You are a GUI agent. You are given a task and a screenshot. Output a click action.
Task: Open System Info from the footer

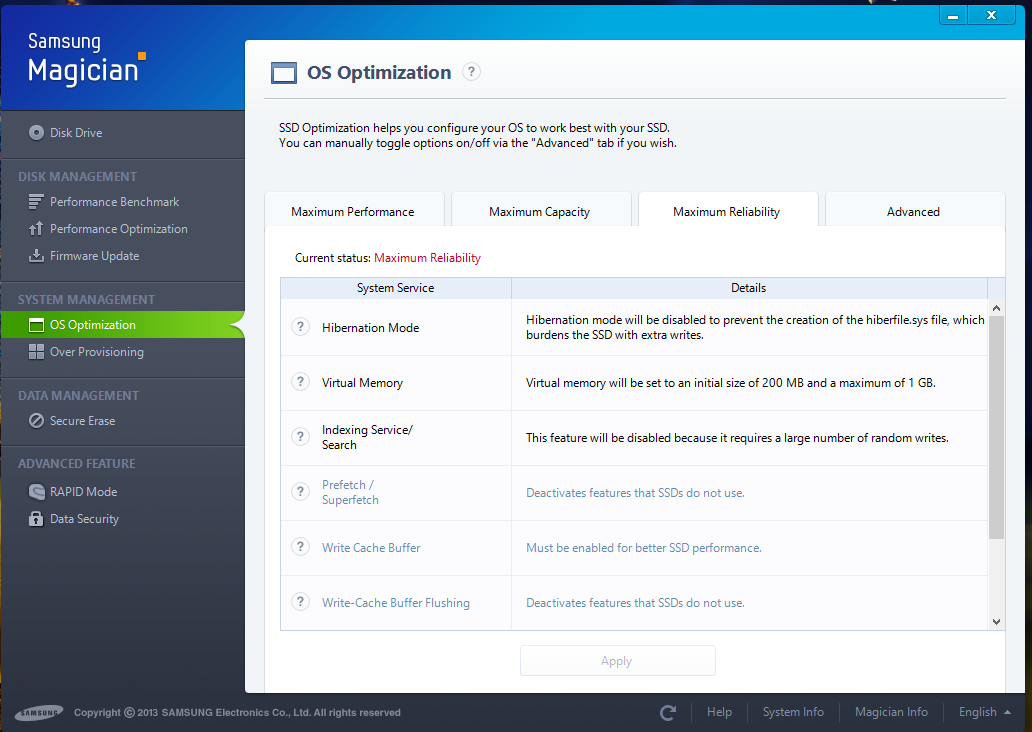pyautogui.click(x=793, y=711)
